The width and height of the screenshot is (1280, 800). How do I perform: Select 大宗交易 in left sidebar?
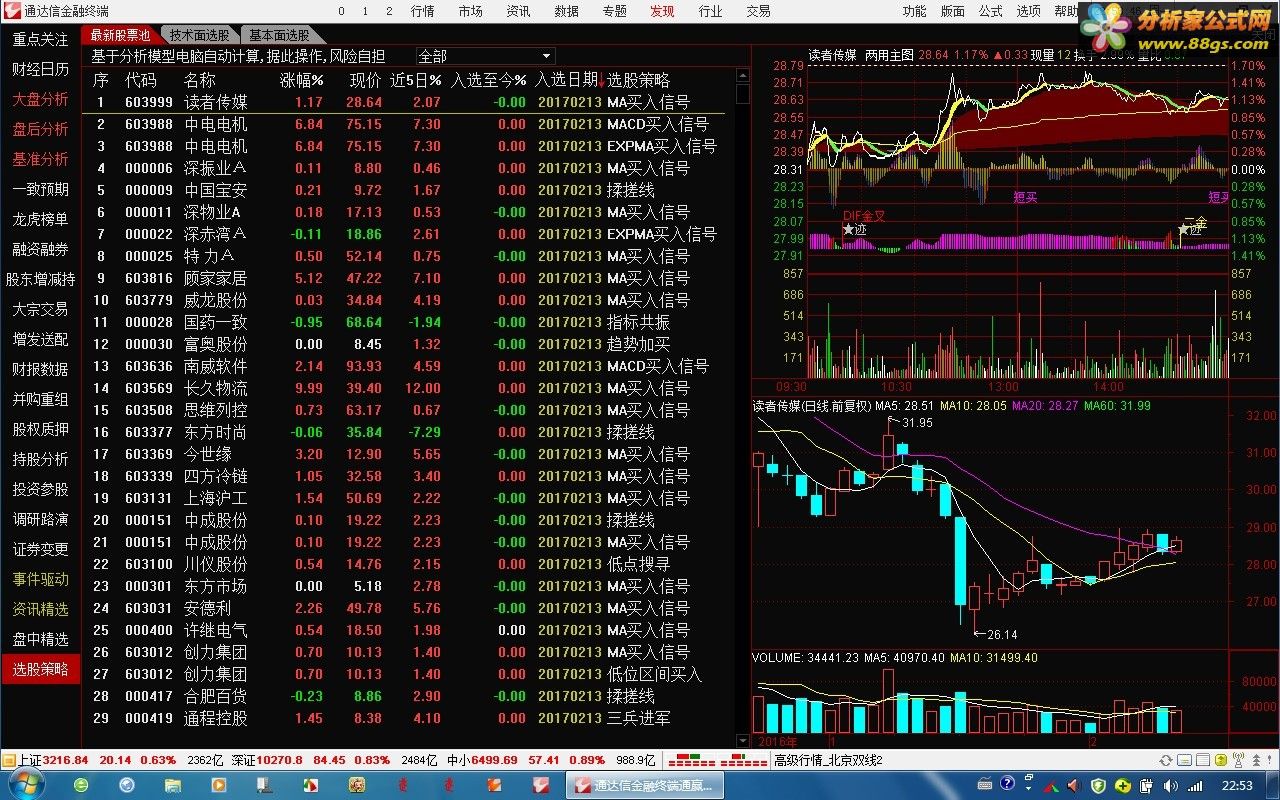click(40, 309)
